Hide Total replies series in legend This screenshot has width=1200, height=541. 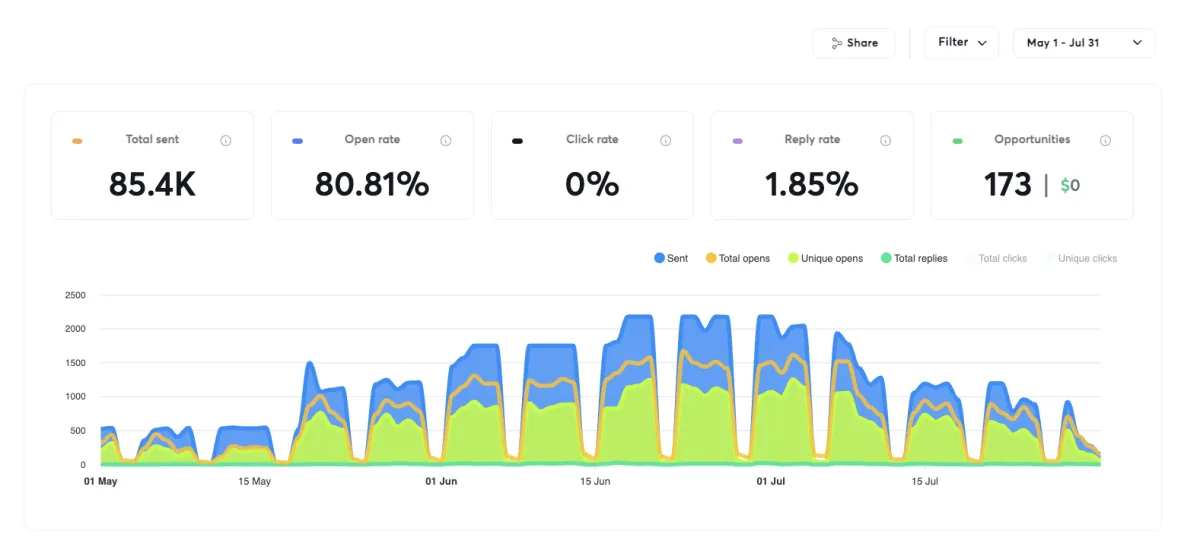[x=914, y=258]
